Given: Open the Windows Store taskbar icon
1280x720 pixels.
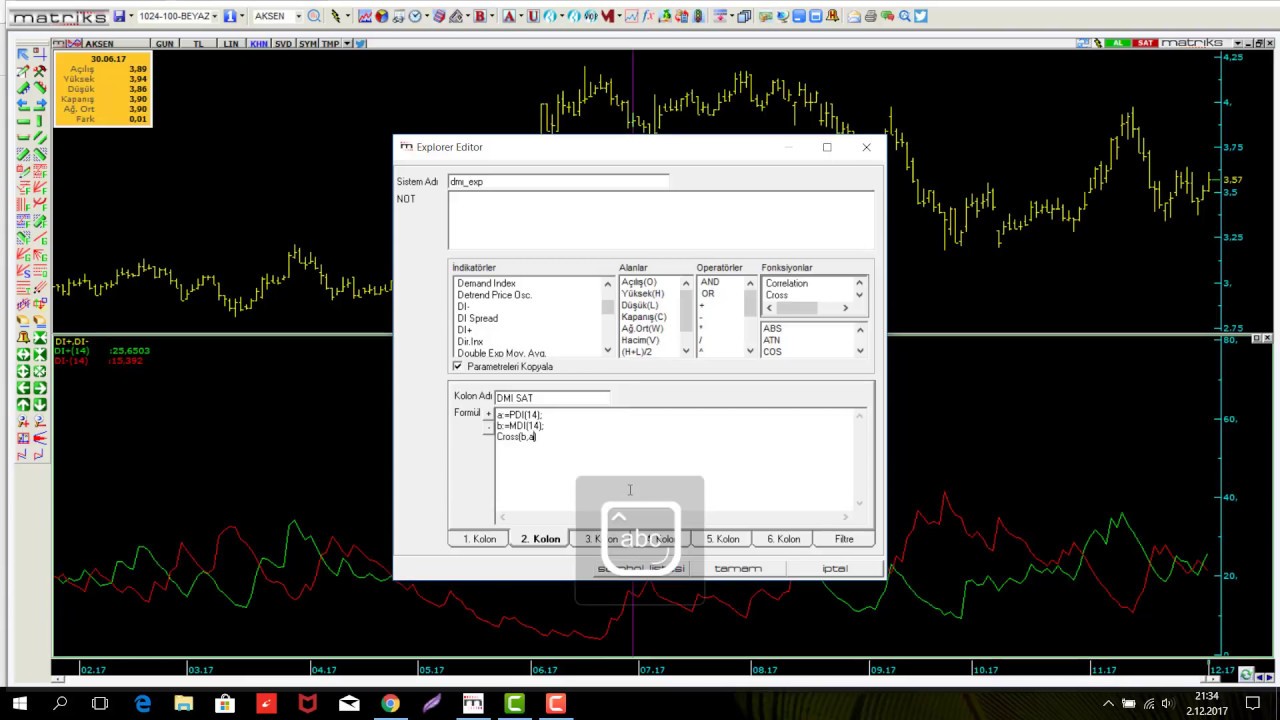Looking at the screenshot, I should pyautogui.click(x=225, y=704).
